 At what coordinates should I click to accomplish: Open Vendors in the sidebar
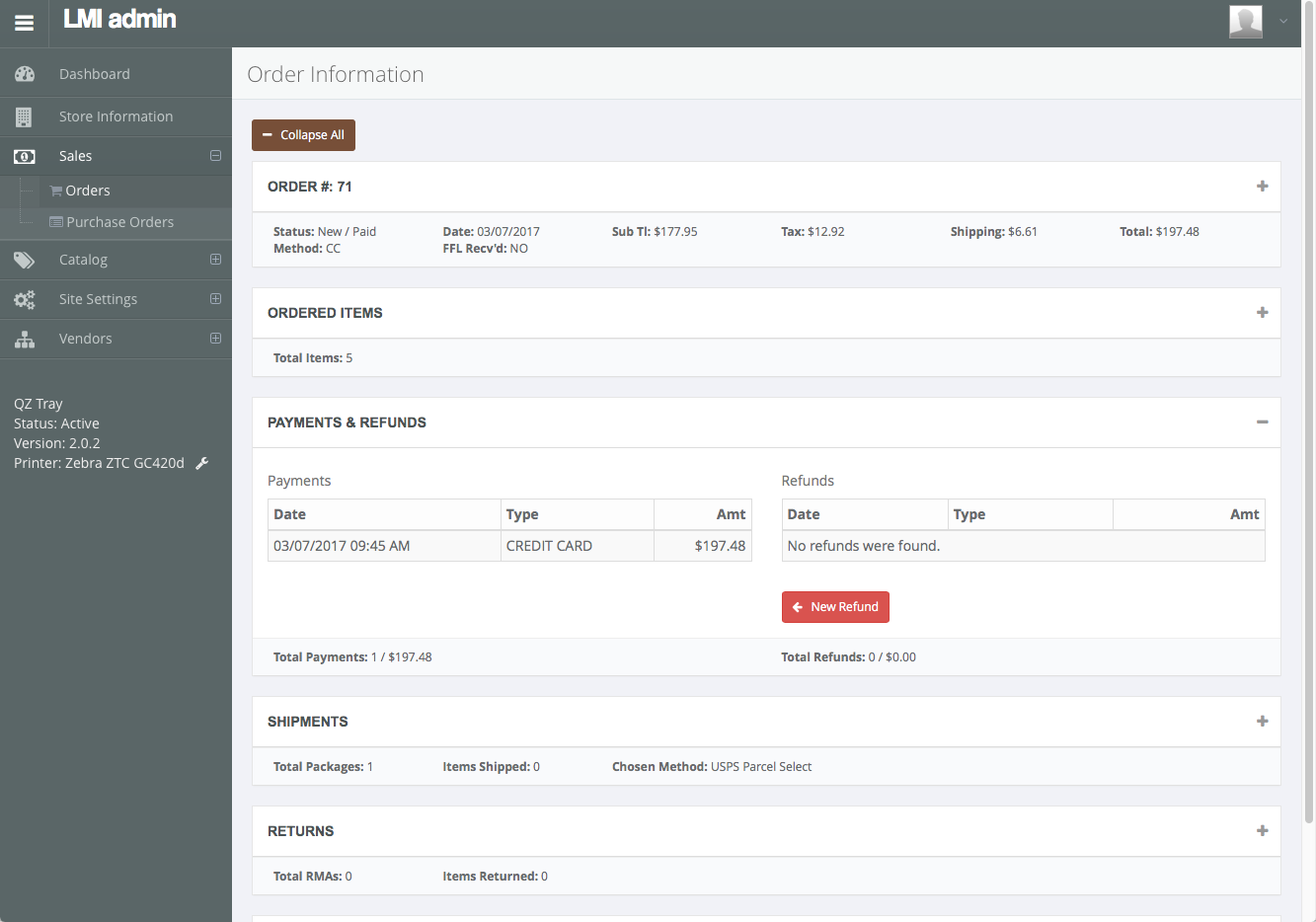86,339
